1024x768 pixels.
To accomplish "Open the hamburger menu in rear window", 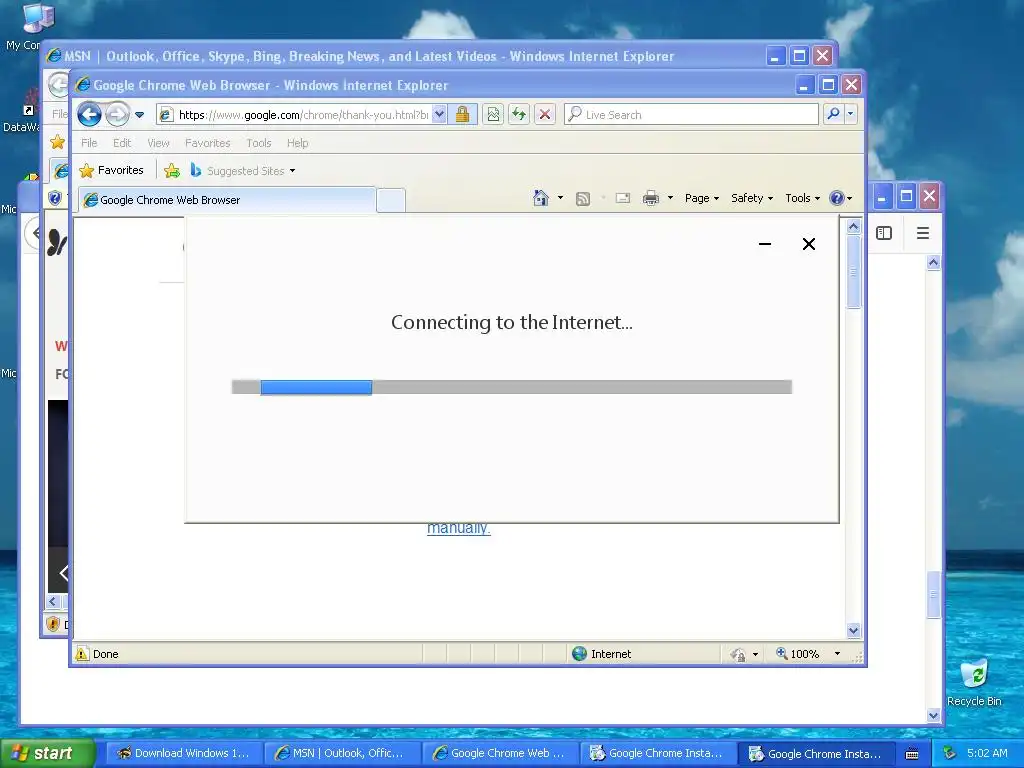I will (x=923, y=233).
